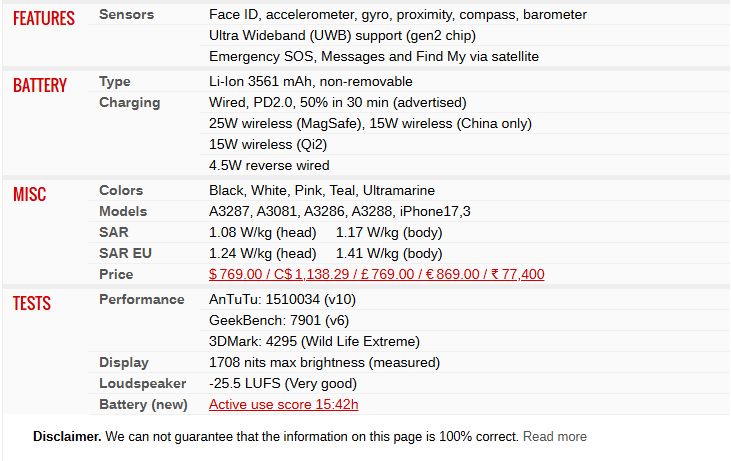Click the Performance test label
Image resolution: width=731 pixels, height=461 pixels.
pos(141,299)
